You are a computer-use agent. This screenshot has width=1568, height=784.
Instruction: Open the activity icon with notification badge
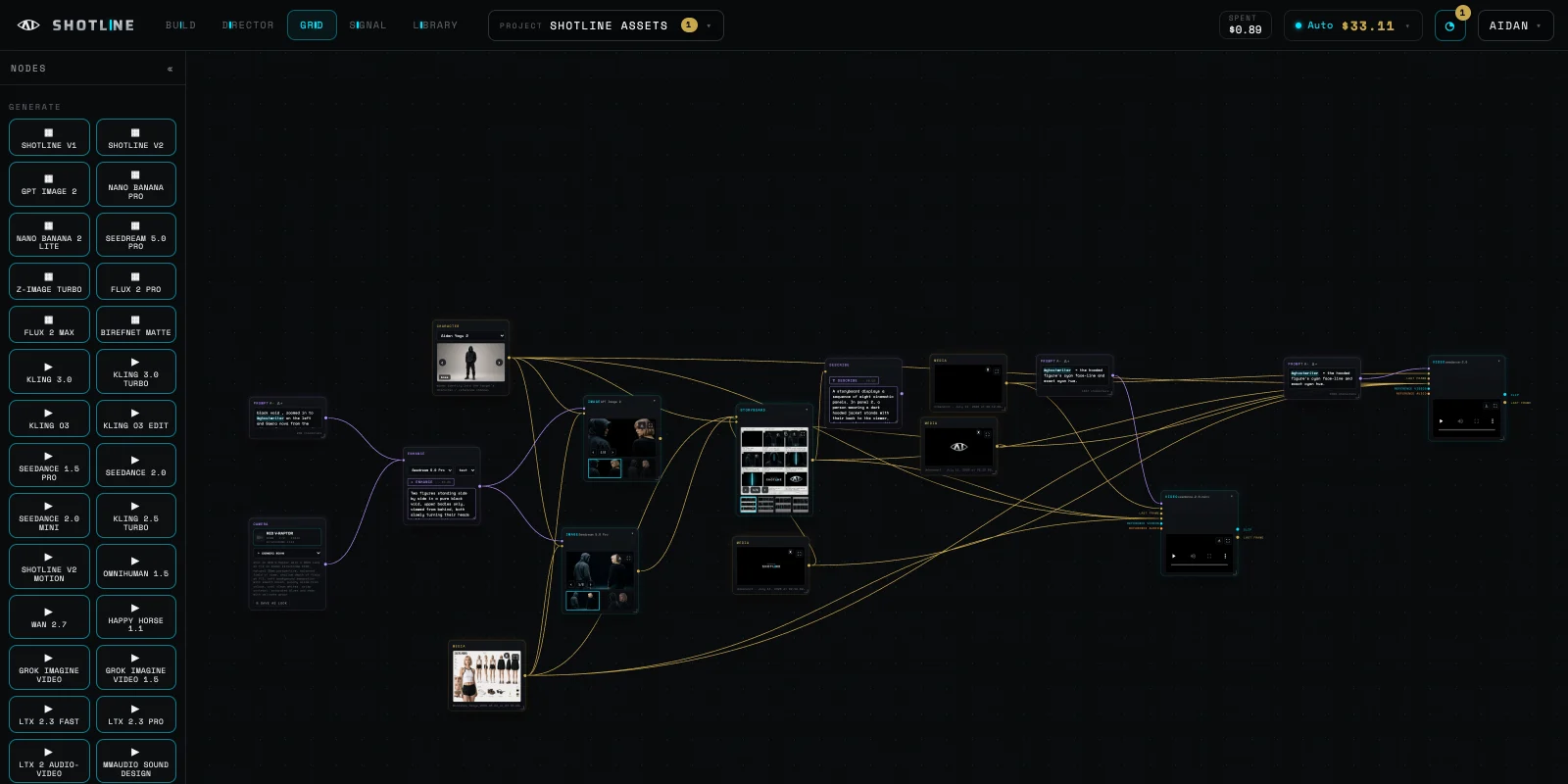pos(1450,25)
